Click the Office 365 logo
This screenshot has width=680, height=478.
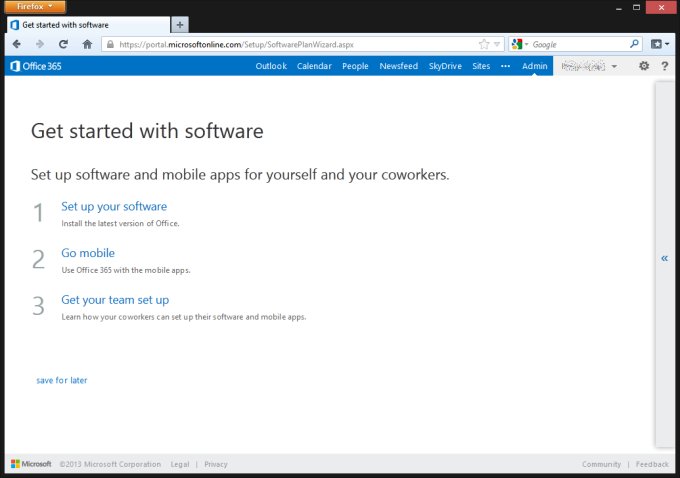pyautogui.click(x=36, y=66)
